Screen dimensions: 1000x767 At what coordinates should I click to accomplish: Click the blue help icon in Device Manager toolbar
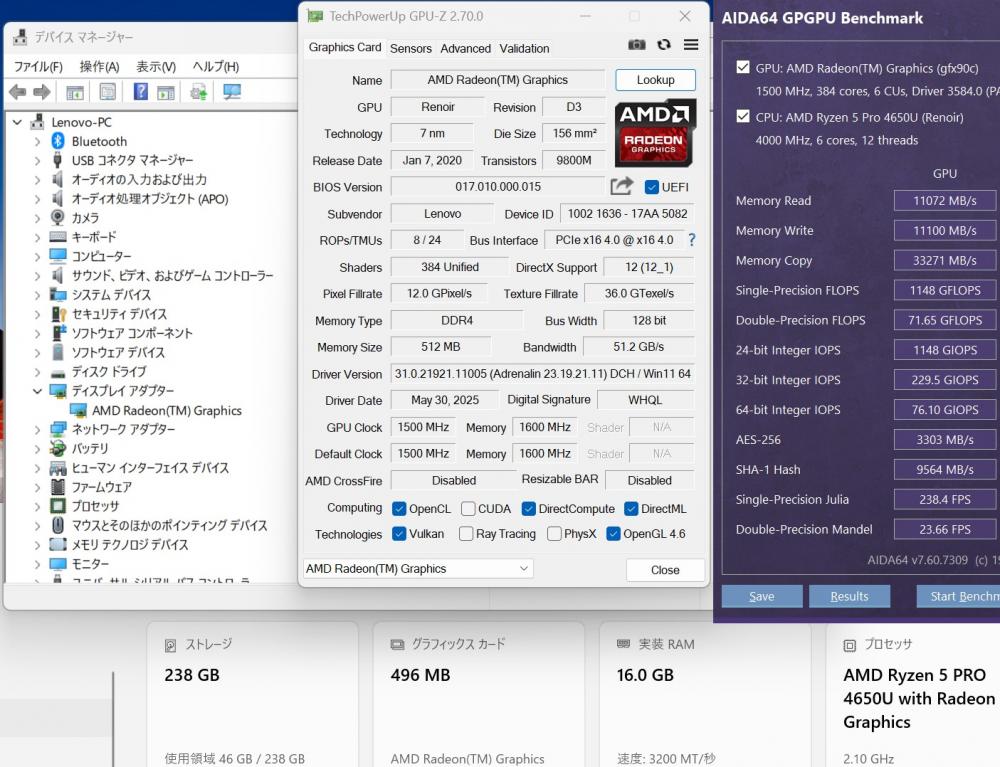pyautogui.click(x=140, y=92)
